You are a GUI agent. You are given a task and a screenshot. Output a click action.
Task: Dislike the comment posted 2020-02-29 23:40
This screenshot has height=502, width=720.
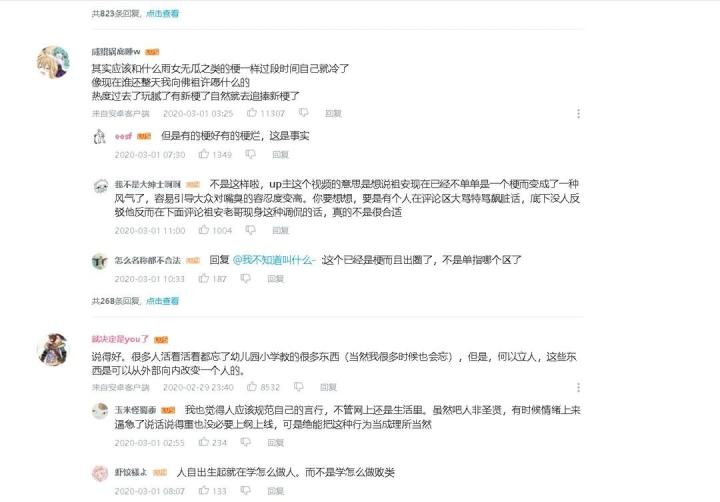[x=298, y=387]
